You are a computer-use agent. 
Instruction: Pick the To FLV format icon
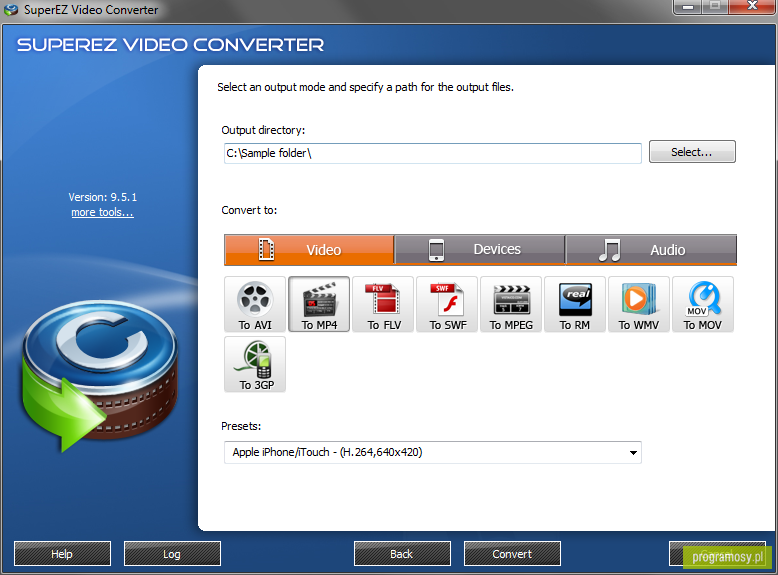tap(383, 304)
